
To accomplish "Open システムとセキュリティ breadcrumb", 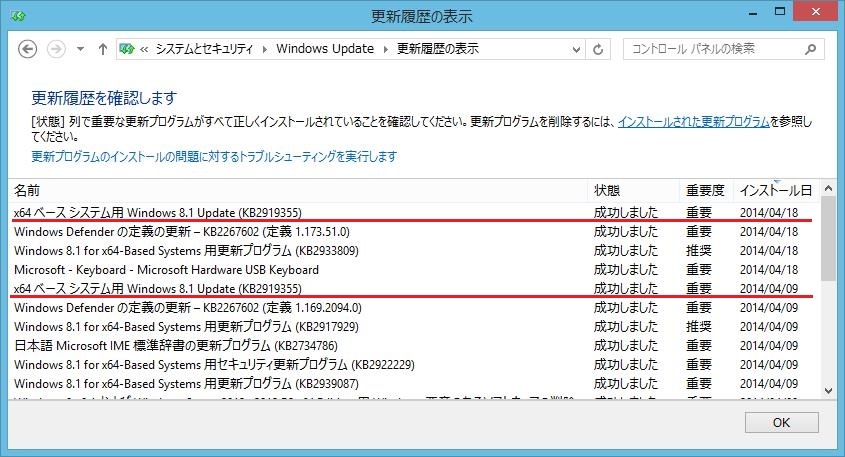I will point(204,49).
